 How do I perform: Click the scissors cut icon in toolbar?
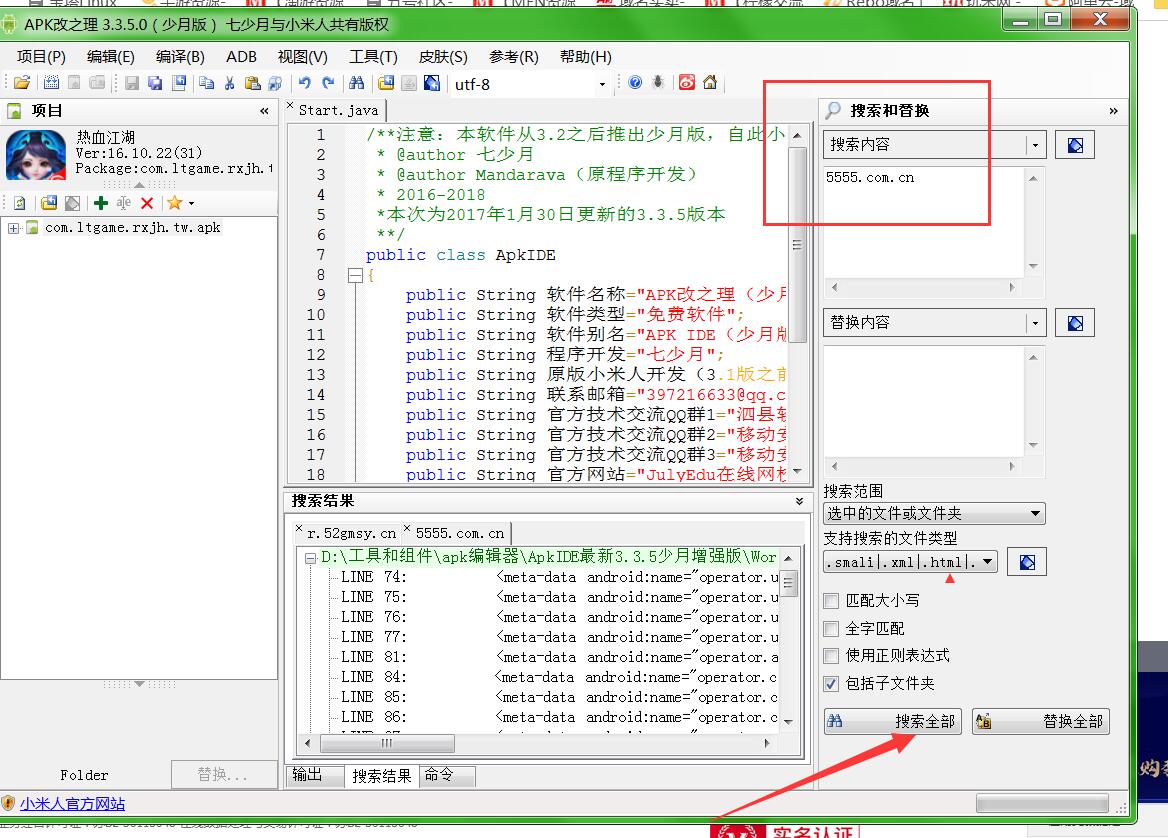[x=230, y=84]
